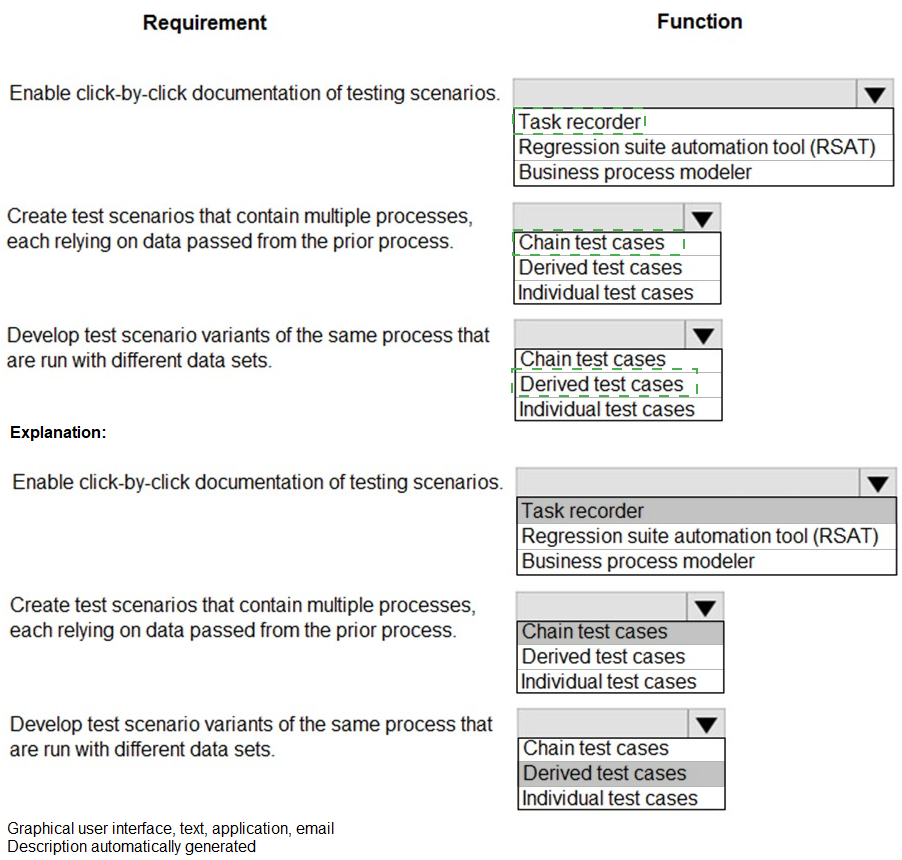Expand scenario variants dropdown arrow in Explanation section
This screenshot has width=902, height=860.
pos(707,724)
